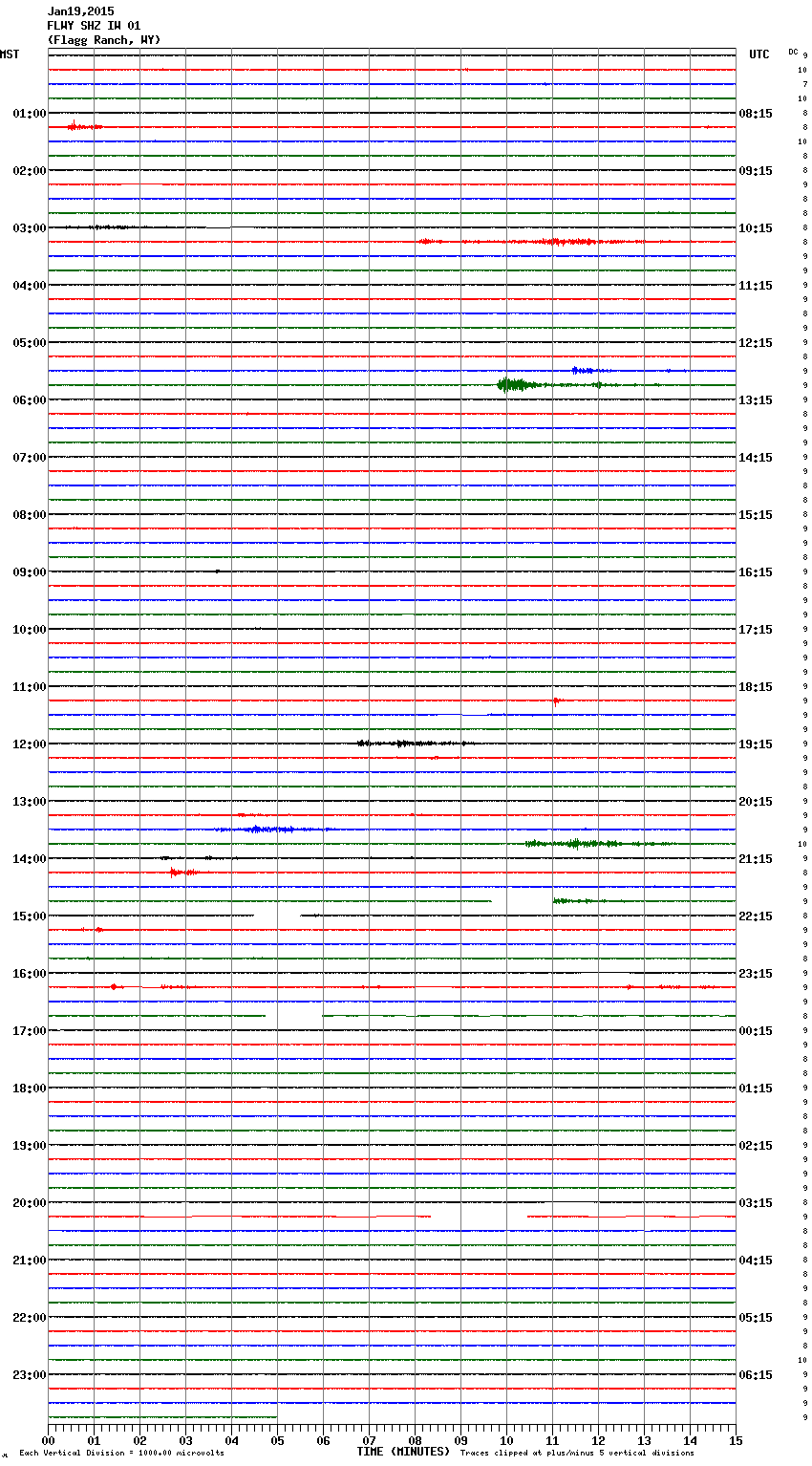Select the 19:00 MST time label

click(29, 1146)
